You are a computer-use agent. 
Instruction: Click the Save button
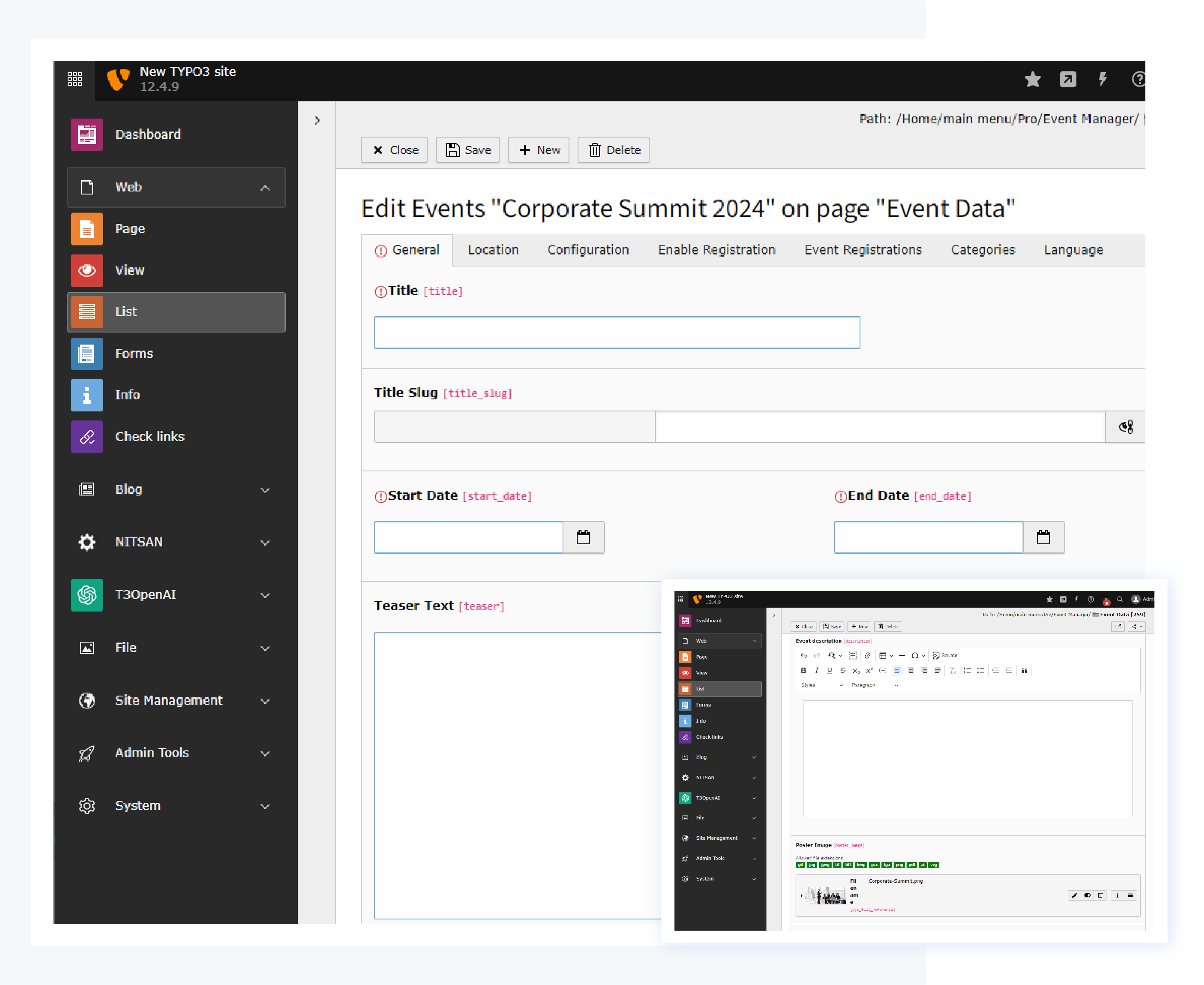(x=467, y=150)
